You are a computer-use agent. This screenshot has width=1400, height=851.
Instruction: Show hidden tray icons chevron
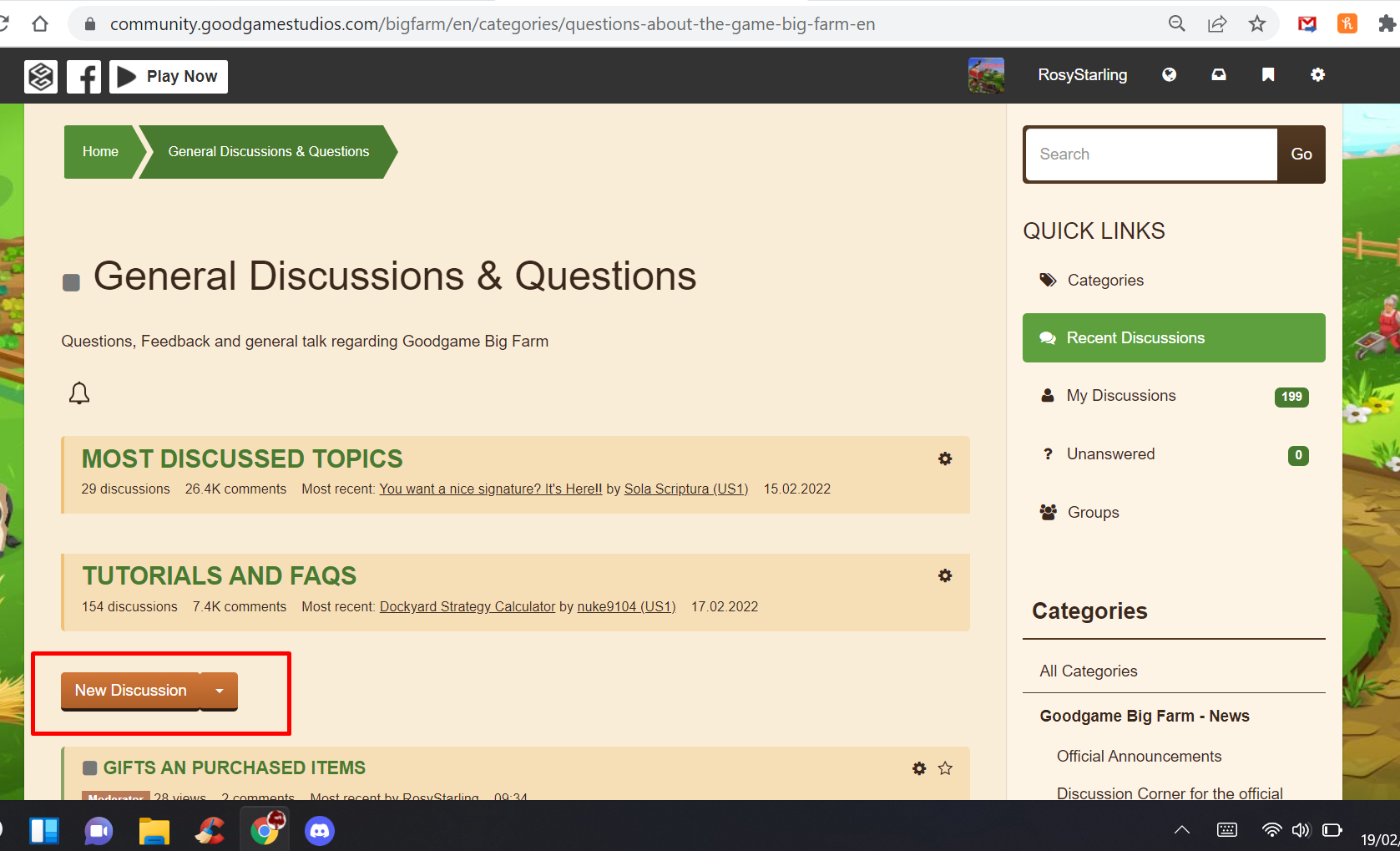[x=1182, y=830]
